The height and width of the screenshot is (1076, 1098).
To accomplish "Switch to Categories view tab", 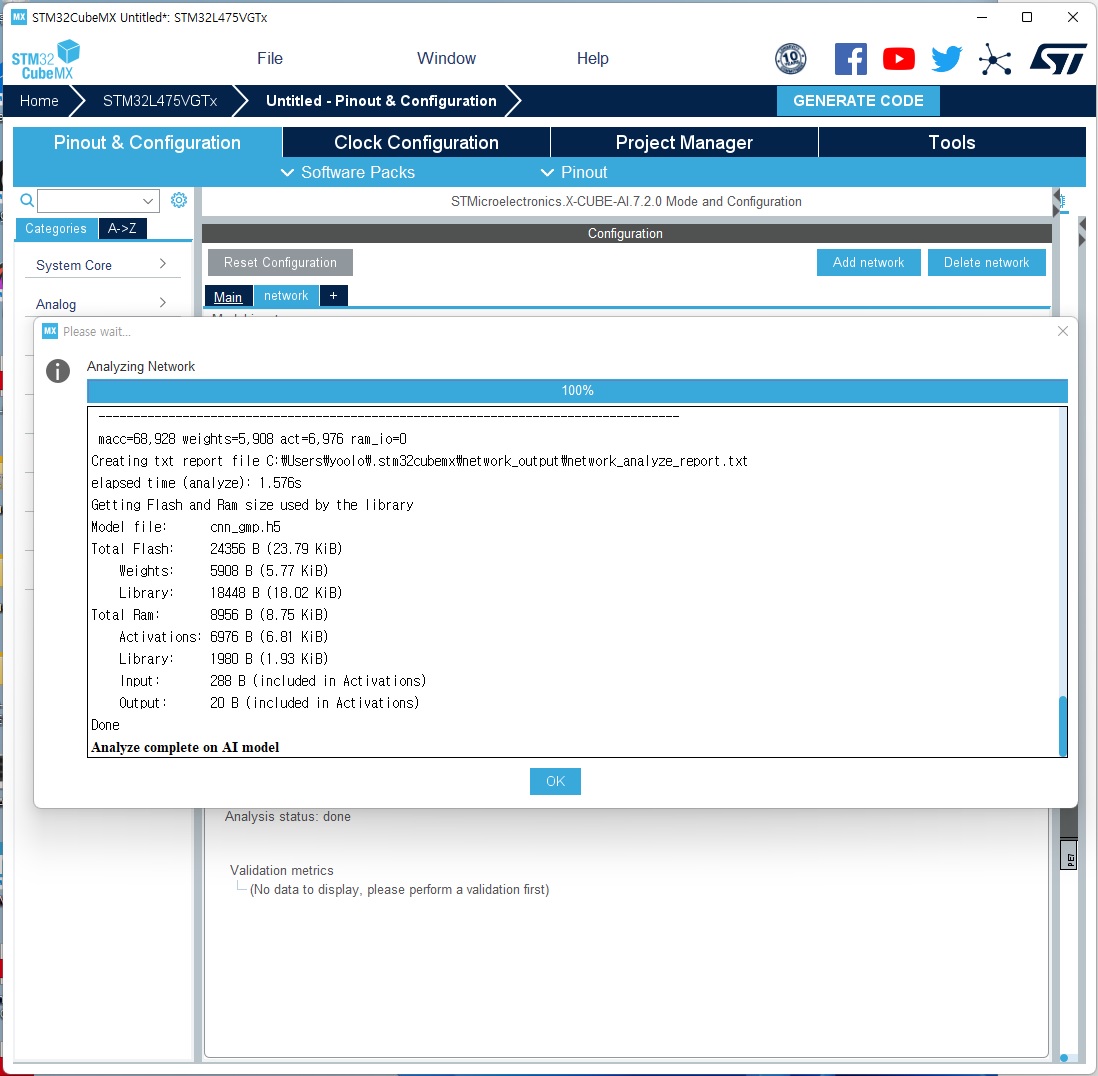I will point(56,228).
